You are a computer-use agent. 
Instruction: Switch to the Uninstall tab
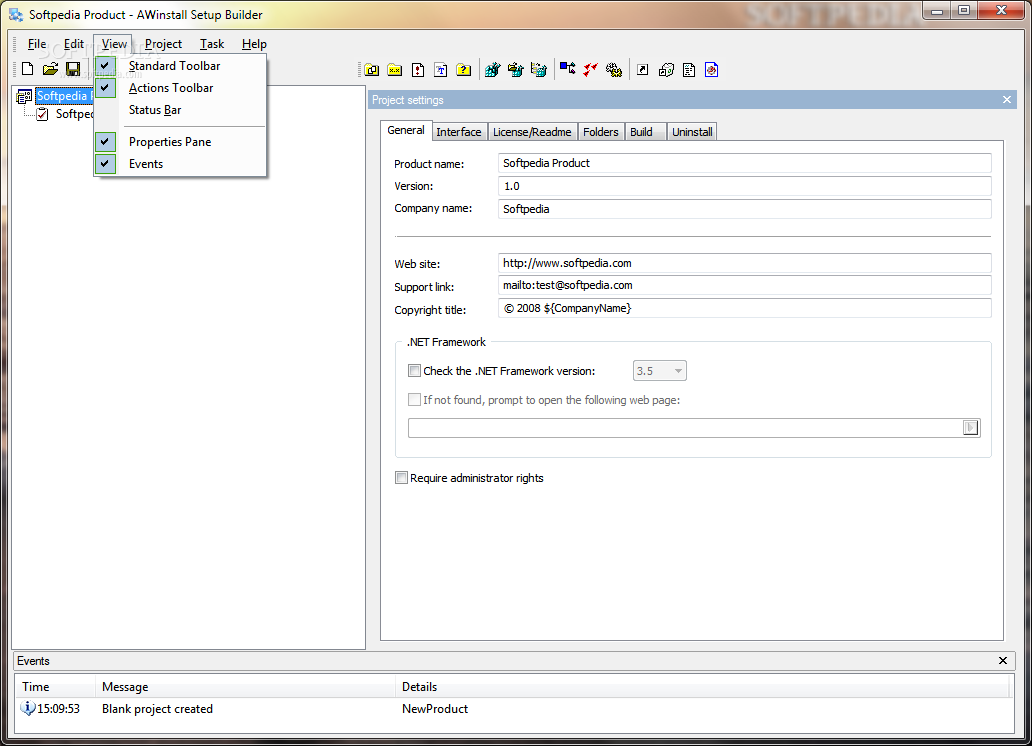coord(692,132)
